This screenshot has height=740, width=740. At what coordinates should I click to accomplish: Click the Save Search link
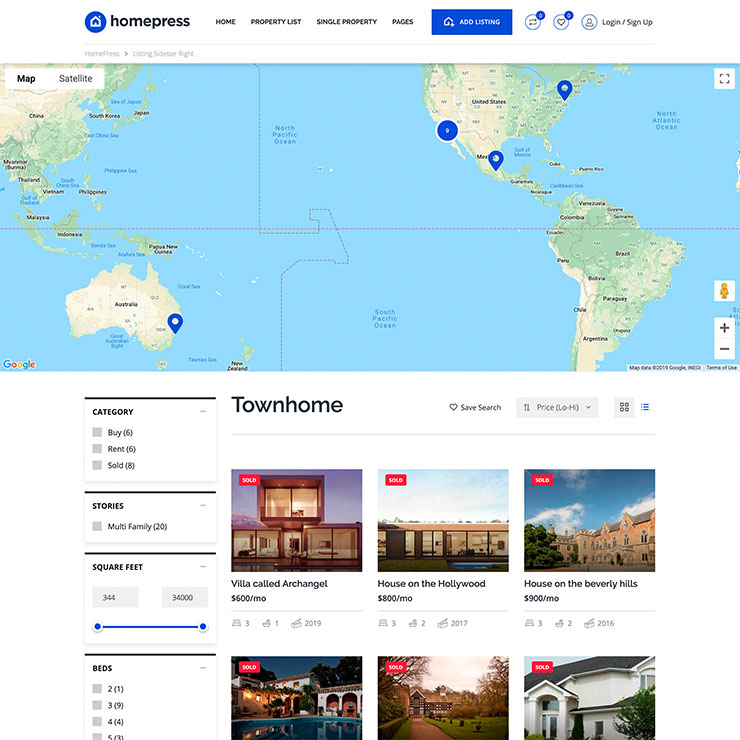pyautogui.click(x=475, y=407)
